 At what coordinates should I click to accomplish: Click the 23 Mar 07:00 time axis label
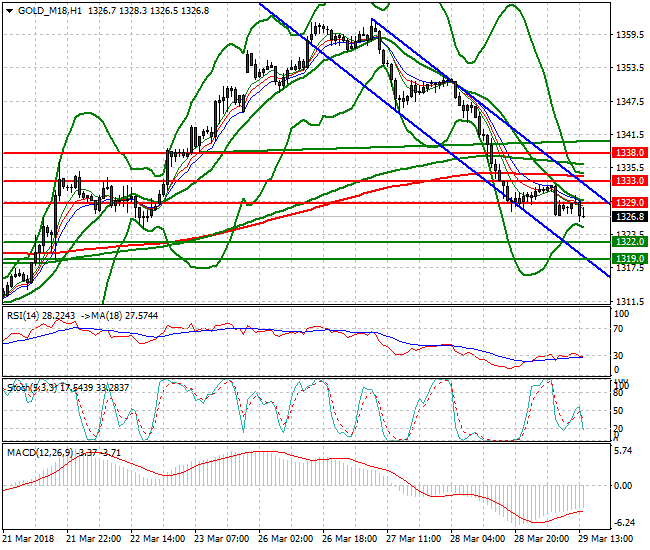tap(222, 539)
